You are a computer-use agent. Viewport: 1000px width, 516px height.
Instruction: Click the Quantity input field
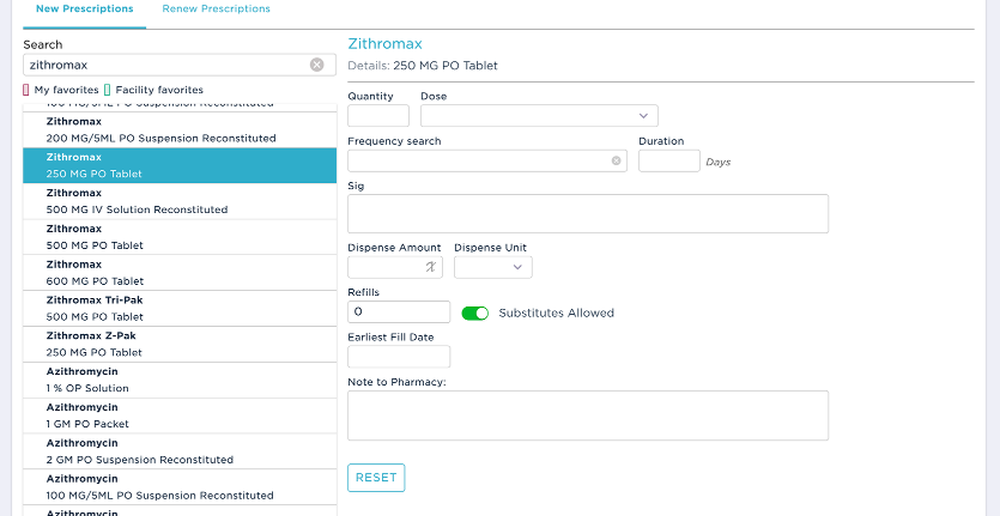(378, 116)
